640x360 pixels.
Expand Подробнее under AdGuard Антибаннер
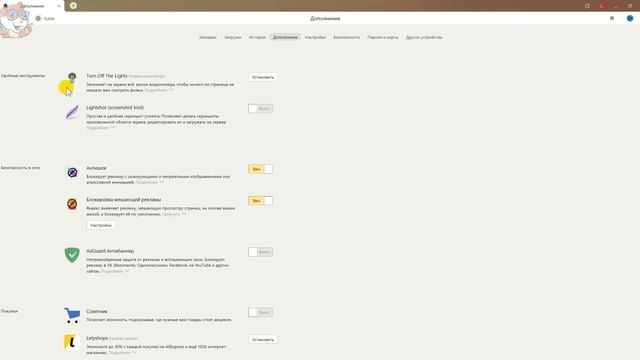coord(114,271)
